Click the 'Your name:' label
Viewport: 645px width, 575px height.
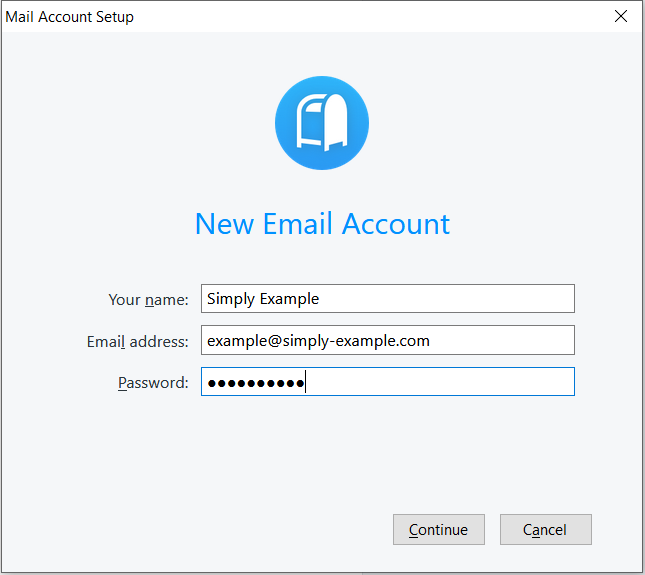[x=148, y=300]
